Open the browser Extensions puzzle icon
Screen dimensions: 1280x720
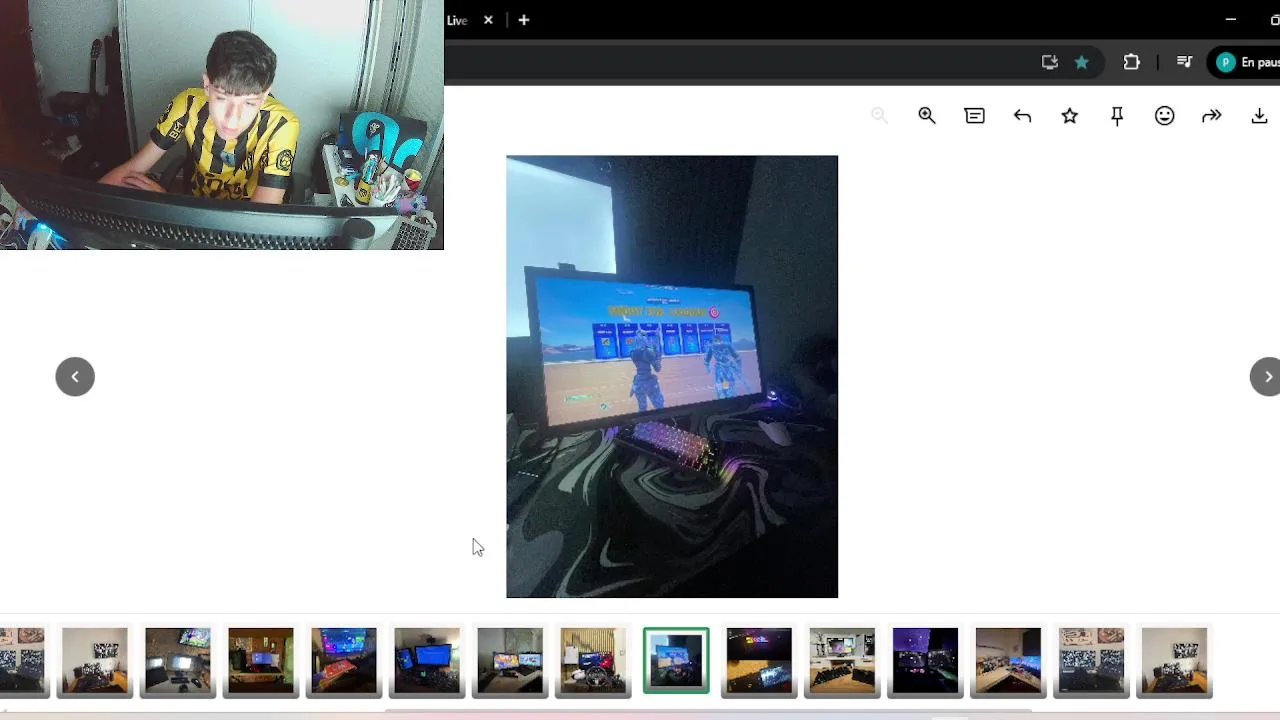[1131, 62]
